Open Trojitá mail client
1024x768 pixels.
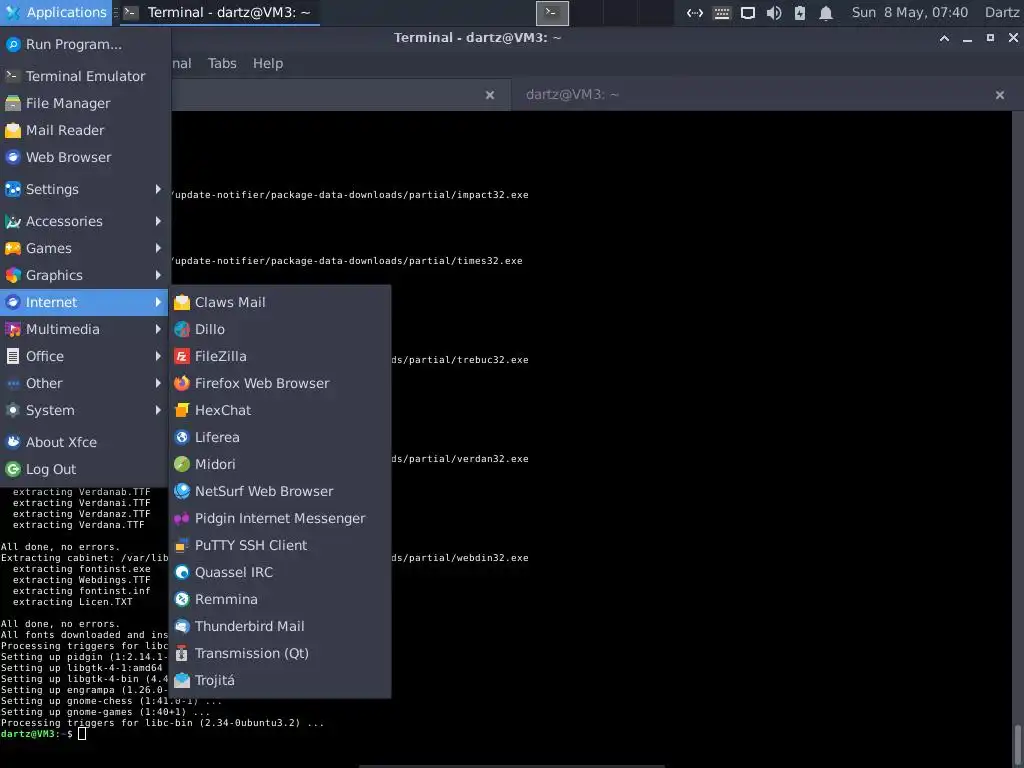point(280,680)
